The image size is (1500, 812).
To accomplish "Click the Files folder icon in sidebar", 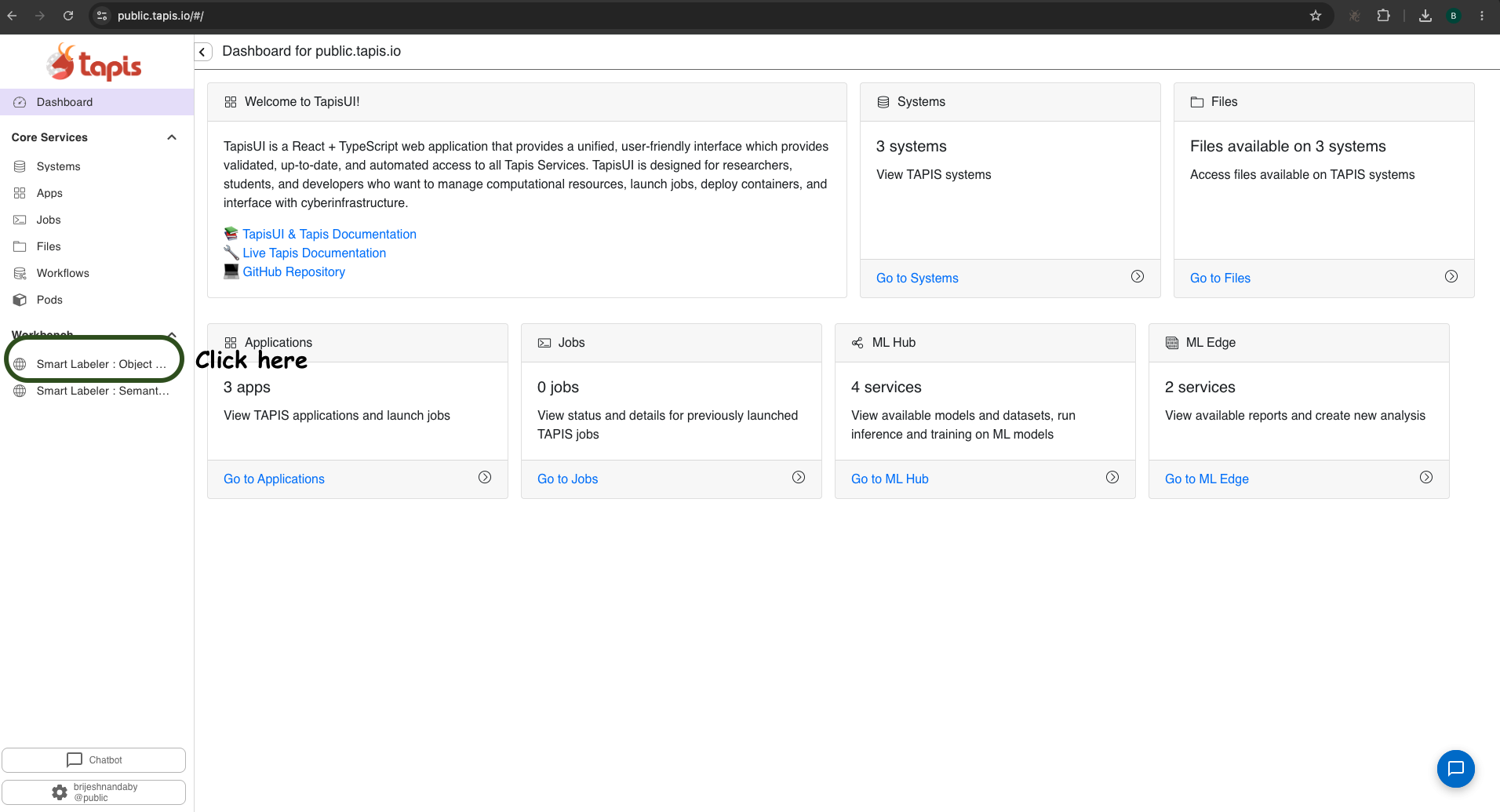I will tap(20, 246).
